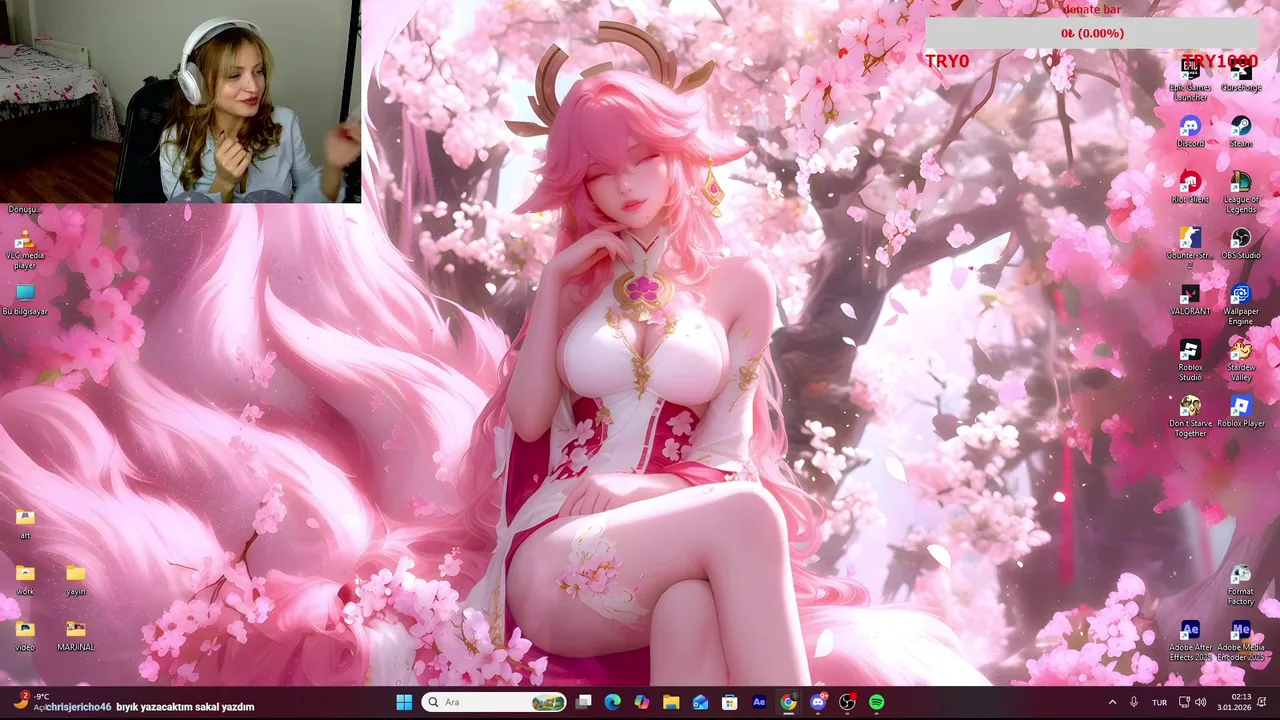1280x720 pixels.
Task: Open Microsoft Store from the taskbar
Action: pyautogui.click(x=730, y=702)
